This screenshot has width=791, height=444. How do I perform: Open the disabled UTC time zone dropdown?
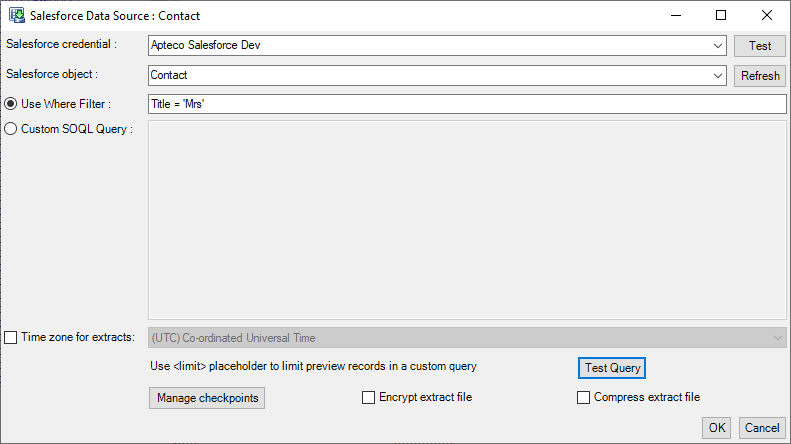467,338
